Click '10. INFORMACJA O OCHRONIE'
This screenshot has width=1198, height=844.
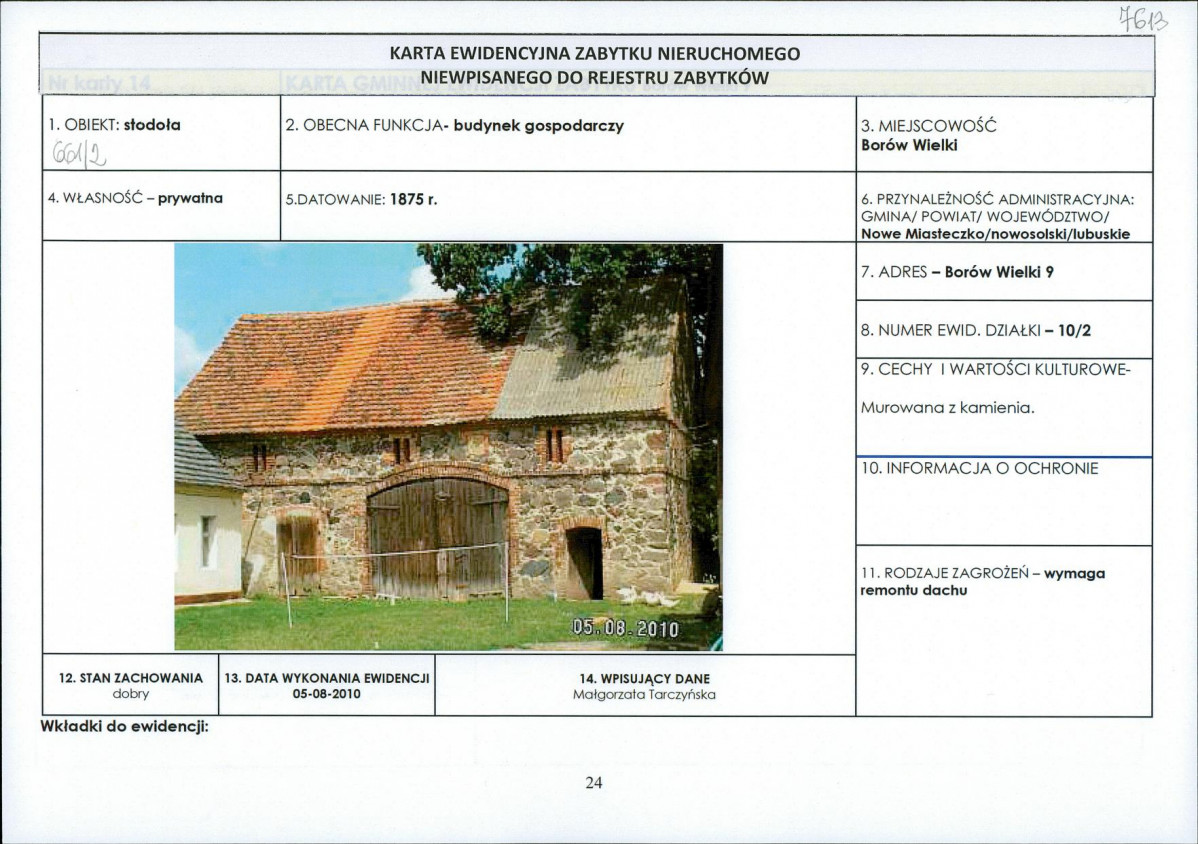(979, 468)
